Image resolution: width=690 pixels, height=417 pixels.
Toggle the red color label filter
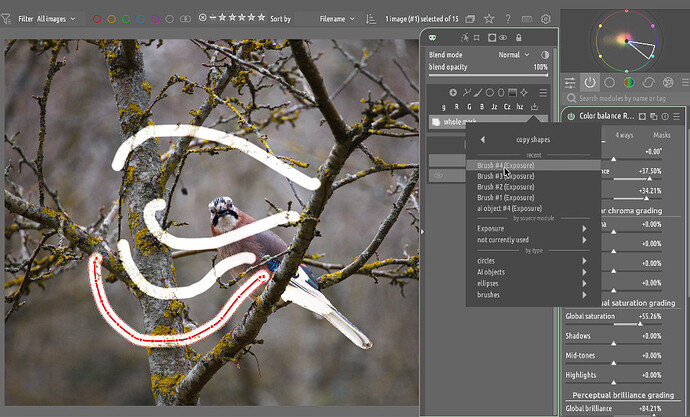pyautogui.click(x=97, y=19)
